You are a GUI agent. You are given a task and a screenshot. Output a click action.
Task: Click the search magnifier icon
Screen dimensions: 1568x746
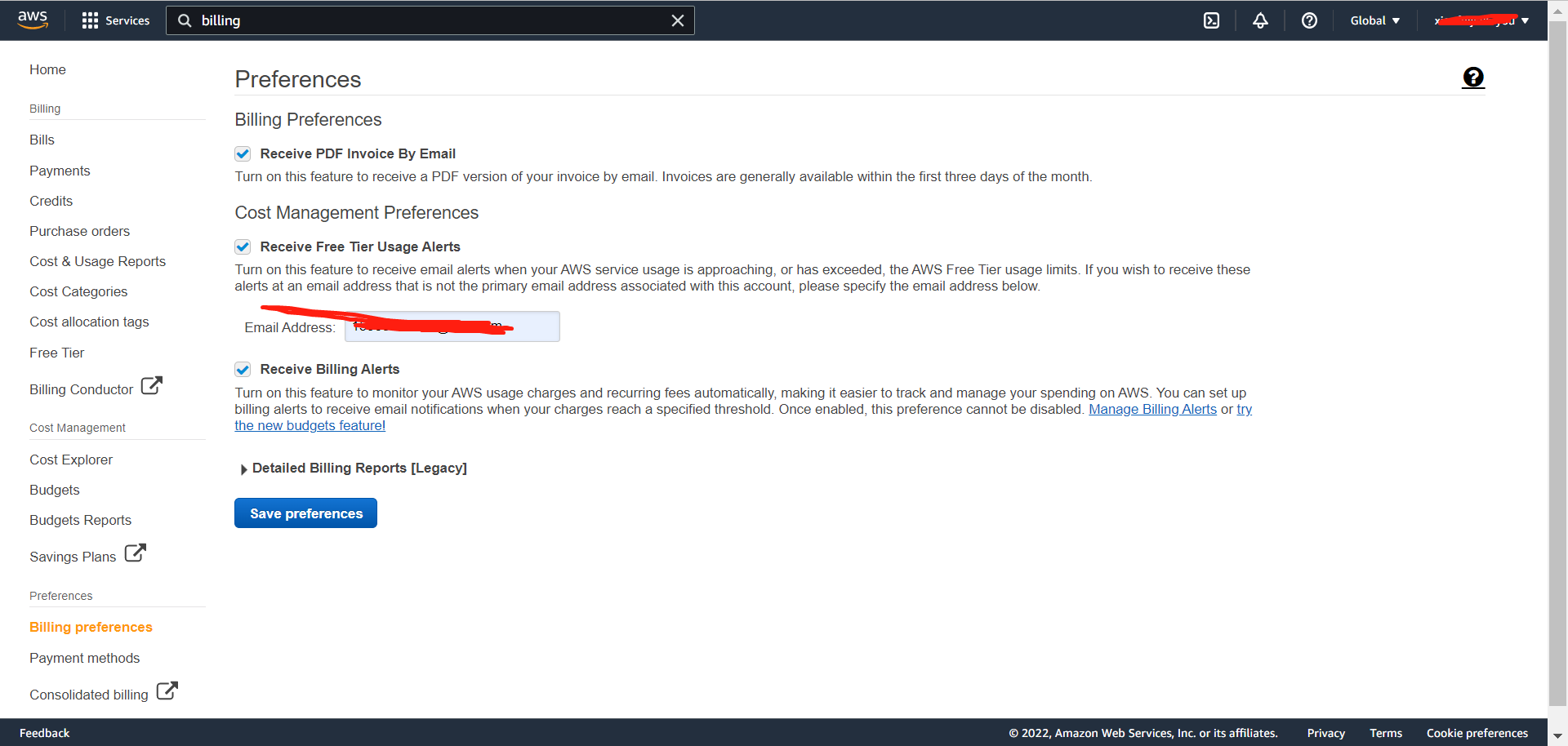coord(185,20)
